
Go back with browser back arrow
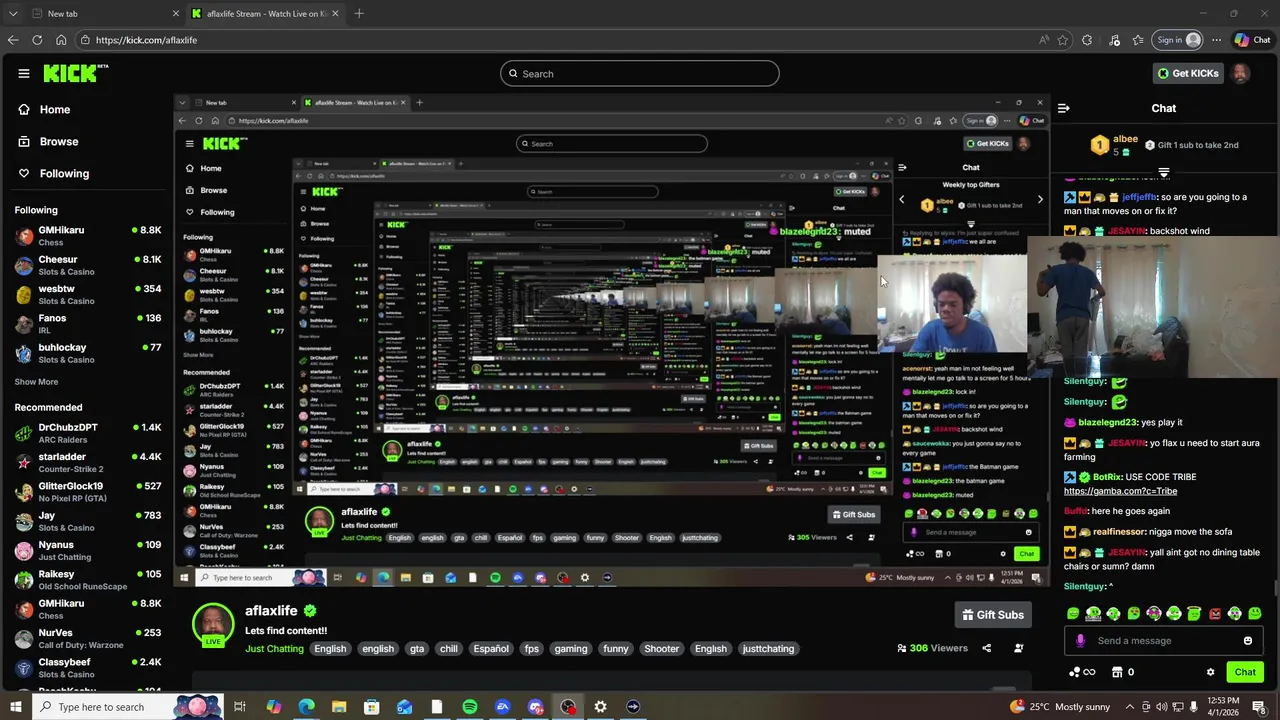pyautogui.click(x=13, y=40)
